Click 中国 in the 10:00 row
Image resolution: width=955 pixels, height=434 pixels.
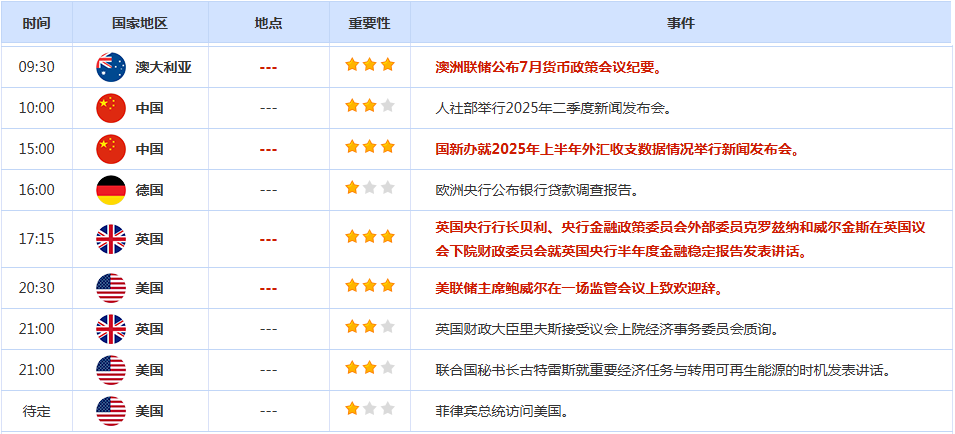(x=149, y=109)
